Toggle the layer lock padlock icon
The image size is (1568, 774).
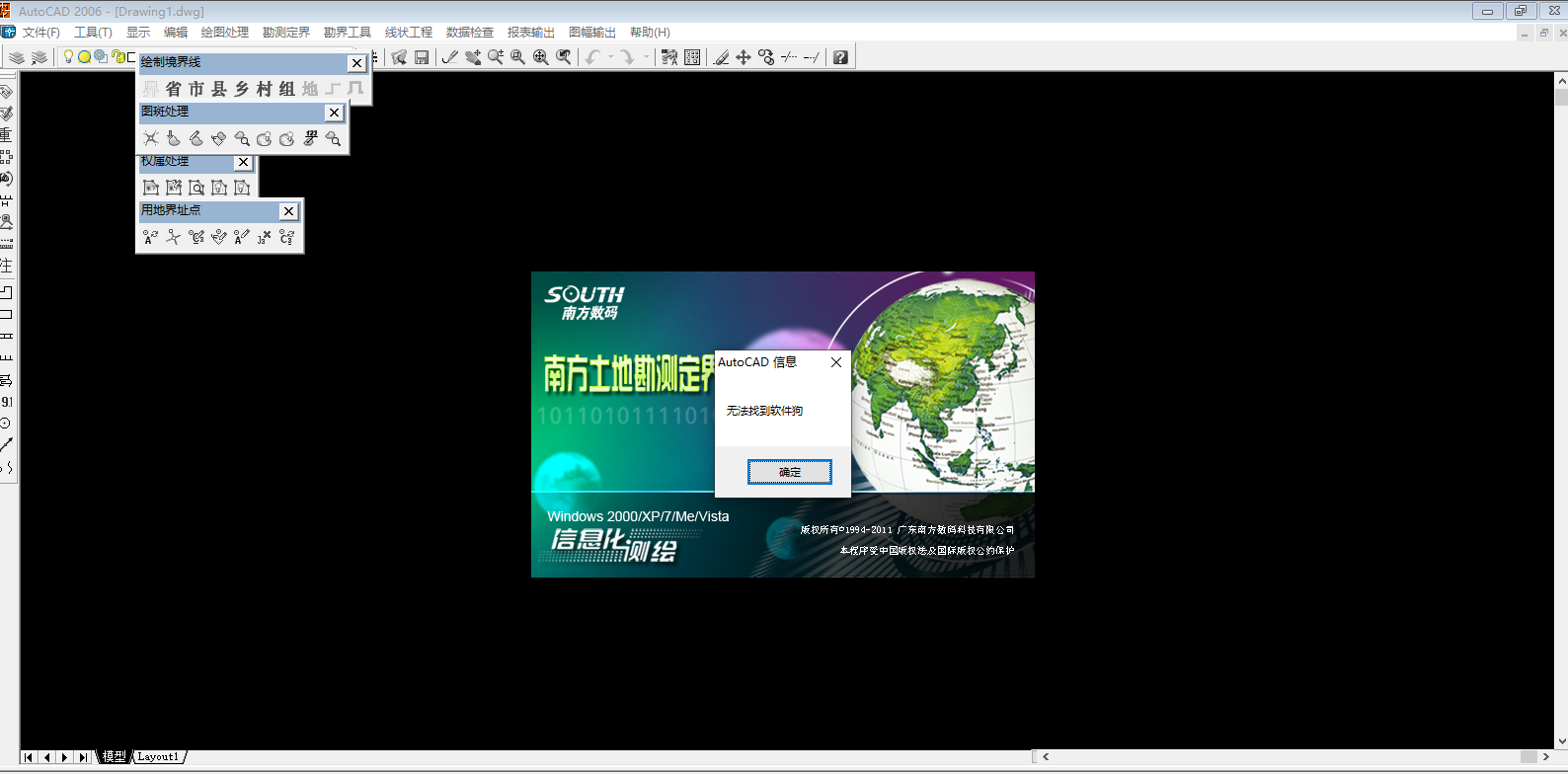[118, 57]
